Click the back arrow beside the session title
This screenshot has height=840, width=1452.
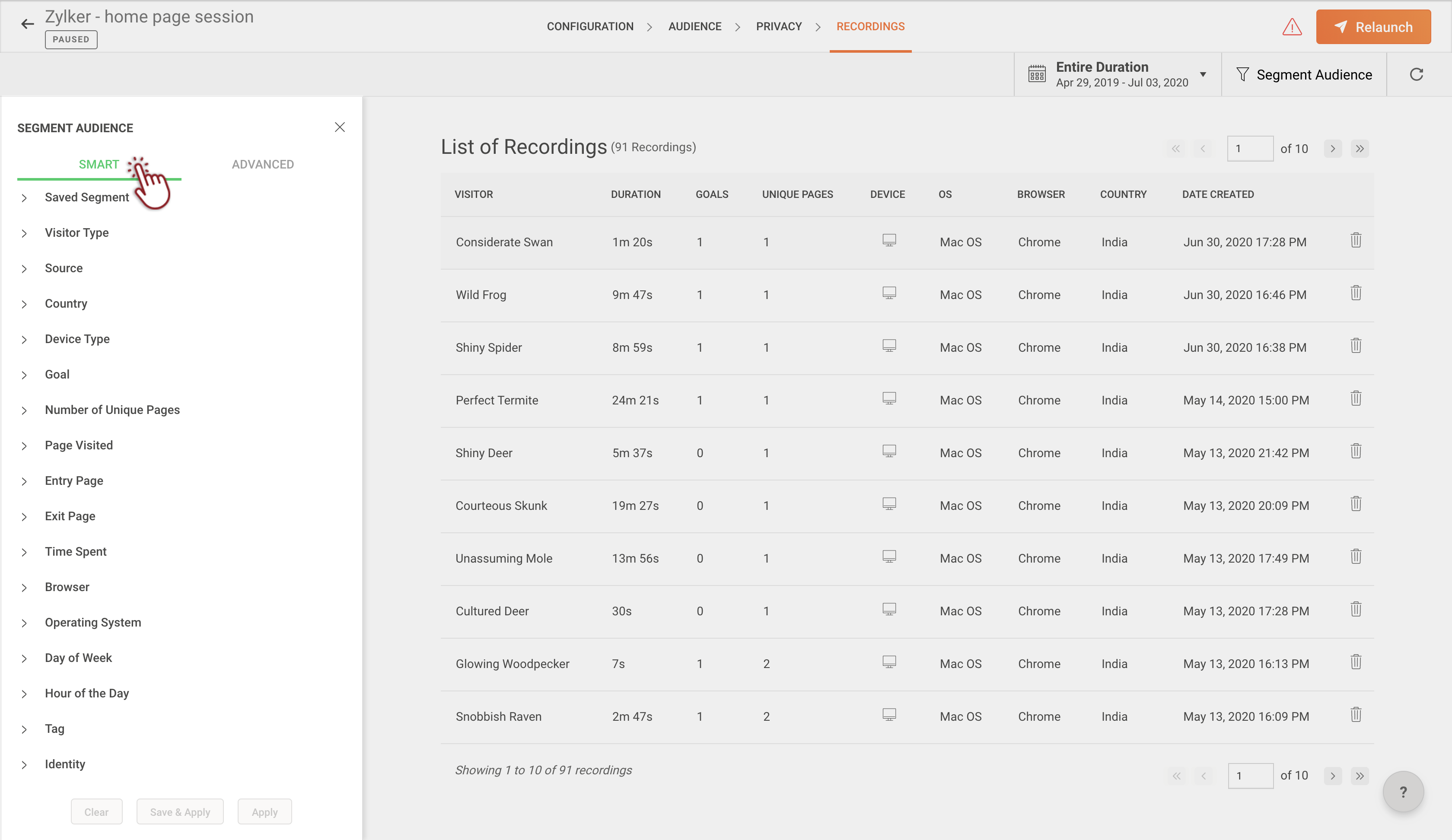(x=27, y=24)
